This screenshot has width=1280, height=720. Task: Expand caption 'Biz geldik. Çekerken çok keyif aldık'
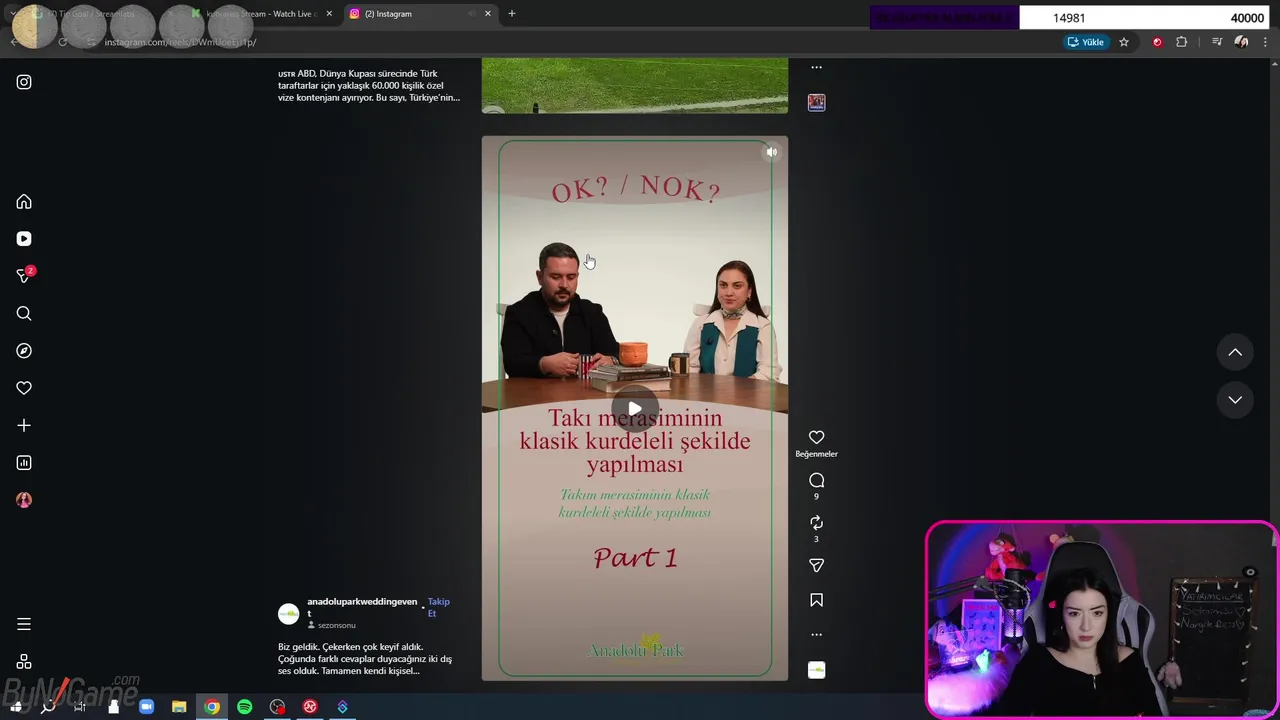[x=365, y=659]
